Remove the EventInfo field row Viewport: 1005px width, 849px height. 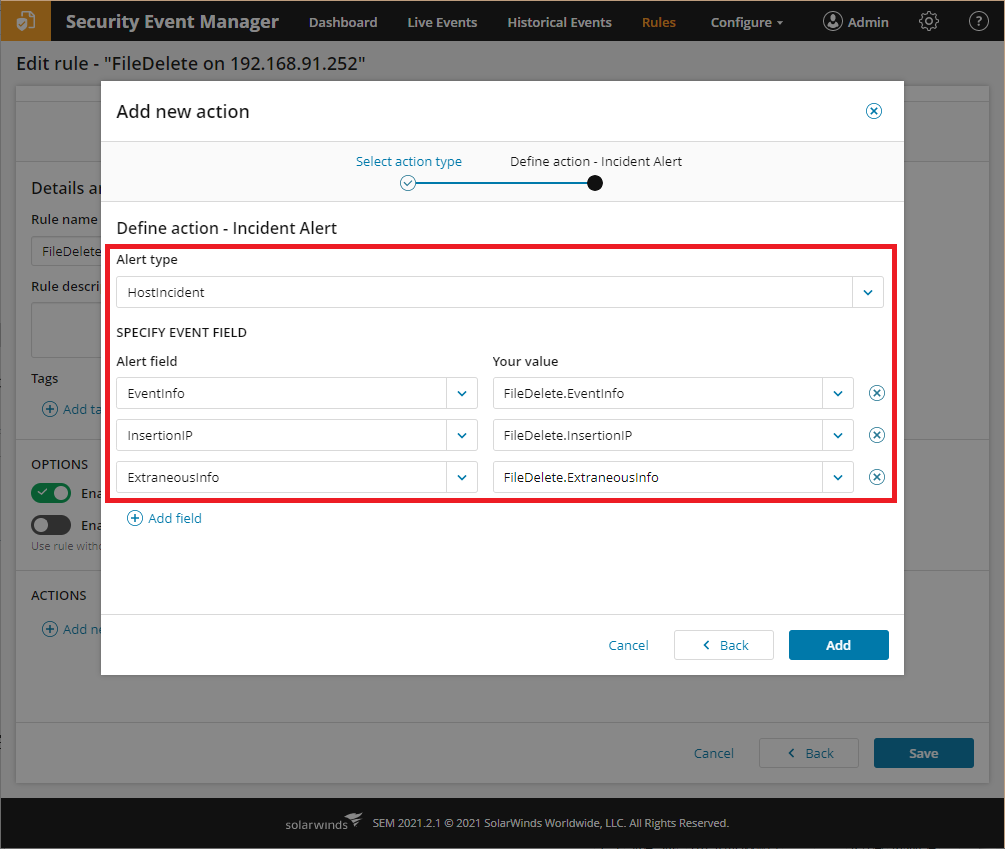click(x=876, y=393)
